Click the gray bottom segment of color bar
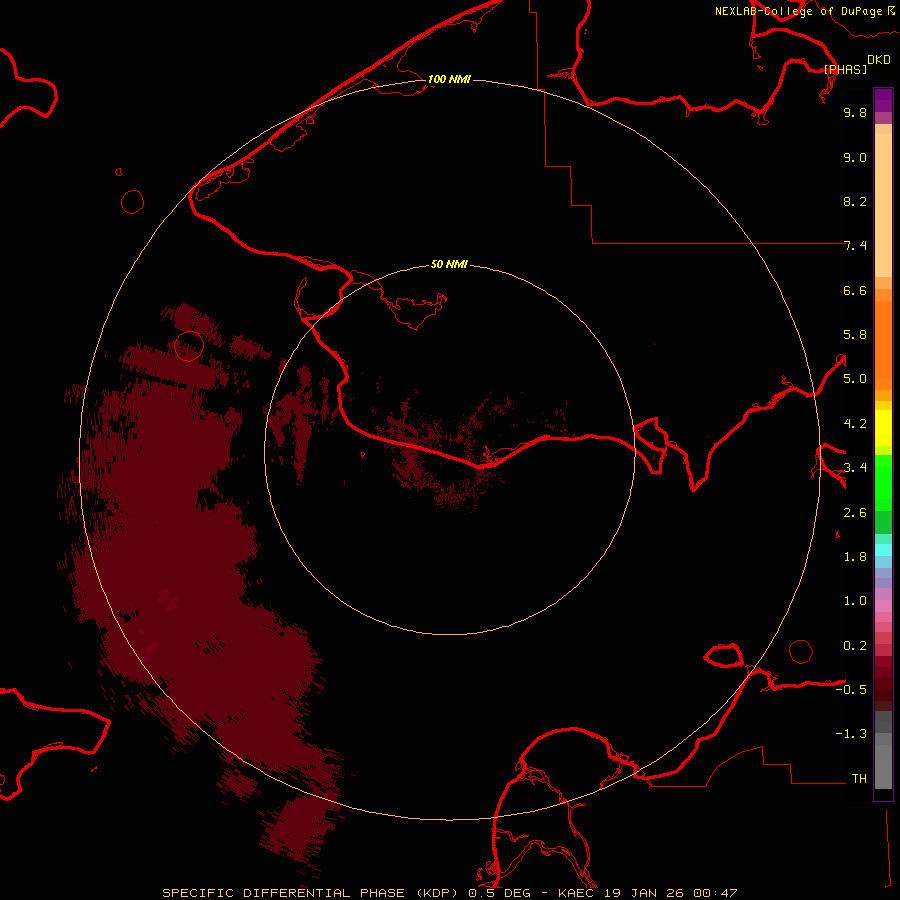The height and width of the screenshot is (900, 900). point(883,767)
